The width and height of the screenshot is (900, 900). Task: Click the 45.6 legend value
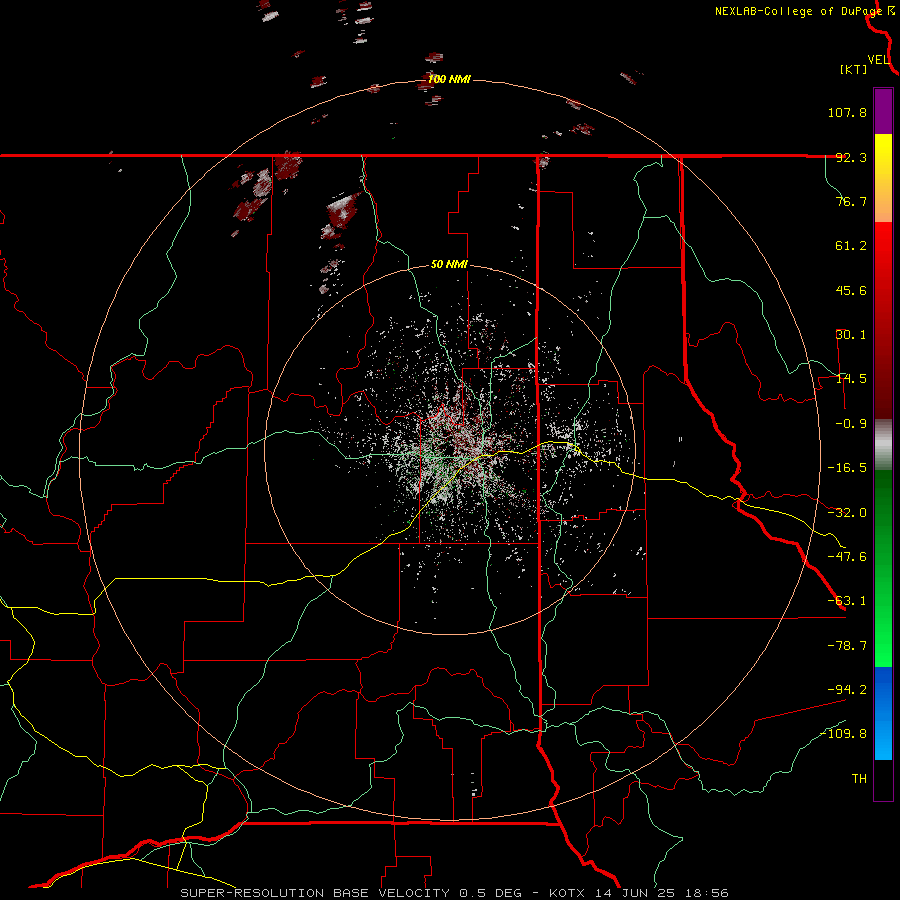click(x=851, y=290)
